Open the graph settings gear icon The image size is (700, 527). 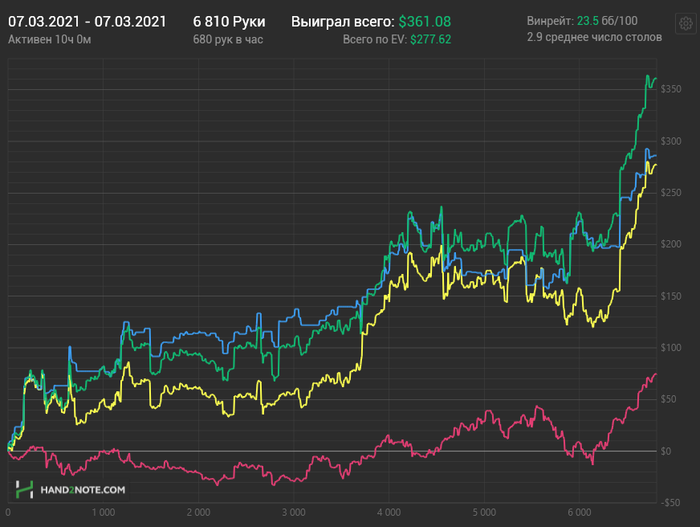[686, 23]
